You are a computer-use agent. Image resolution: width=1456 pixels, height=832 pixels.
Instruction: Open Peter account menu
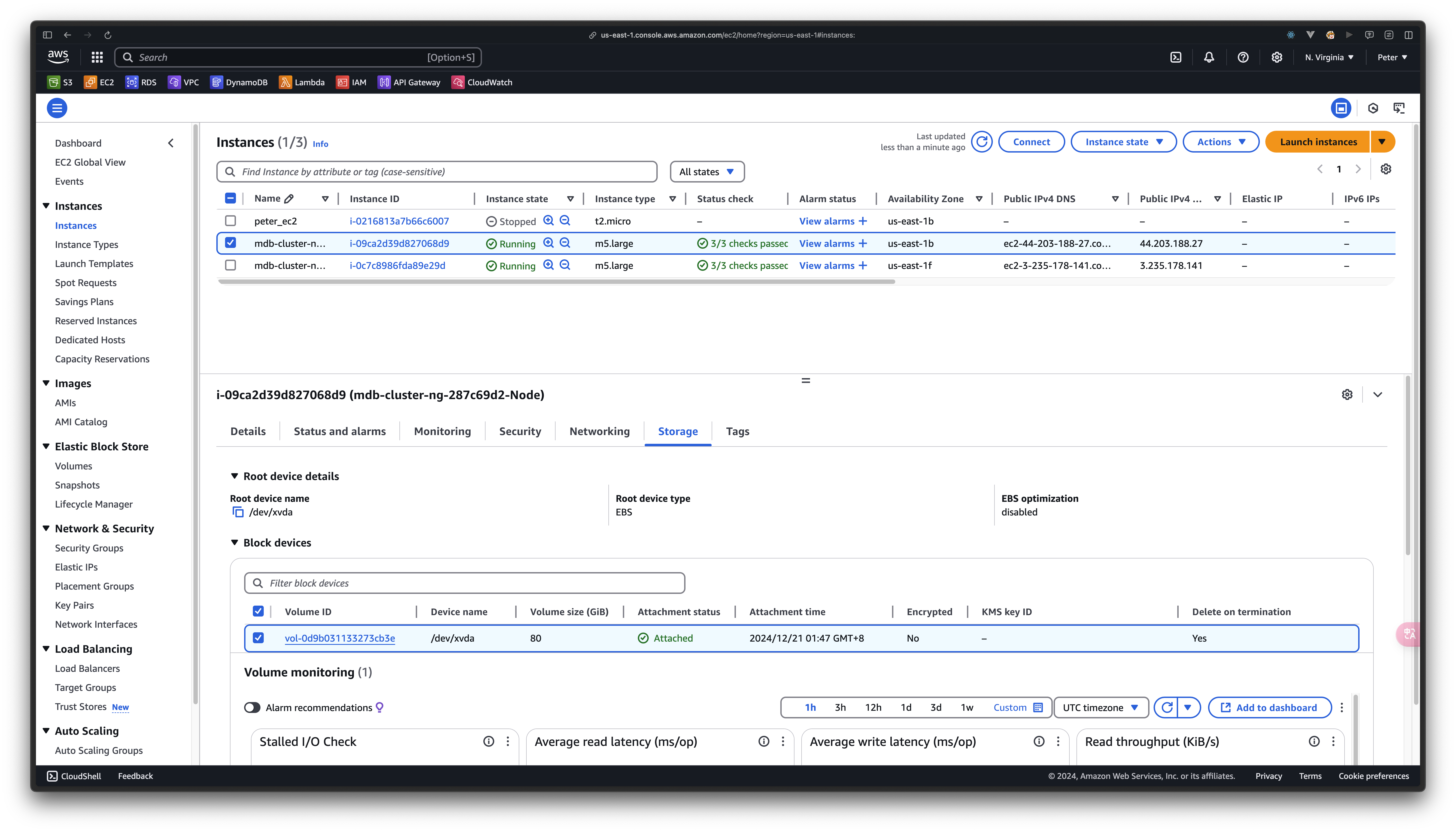pos(1392,57)
